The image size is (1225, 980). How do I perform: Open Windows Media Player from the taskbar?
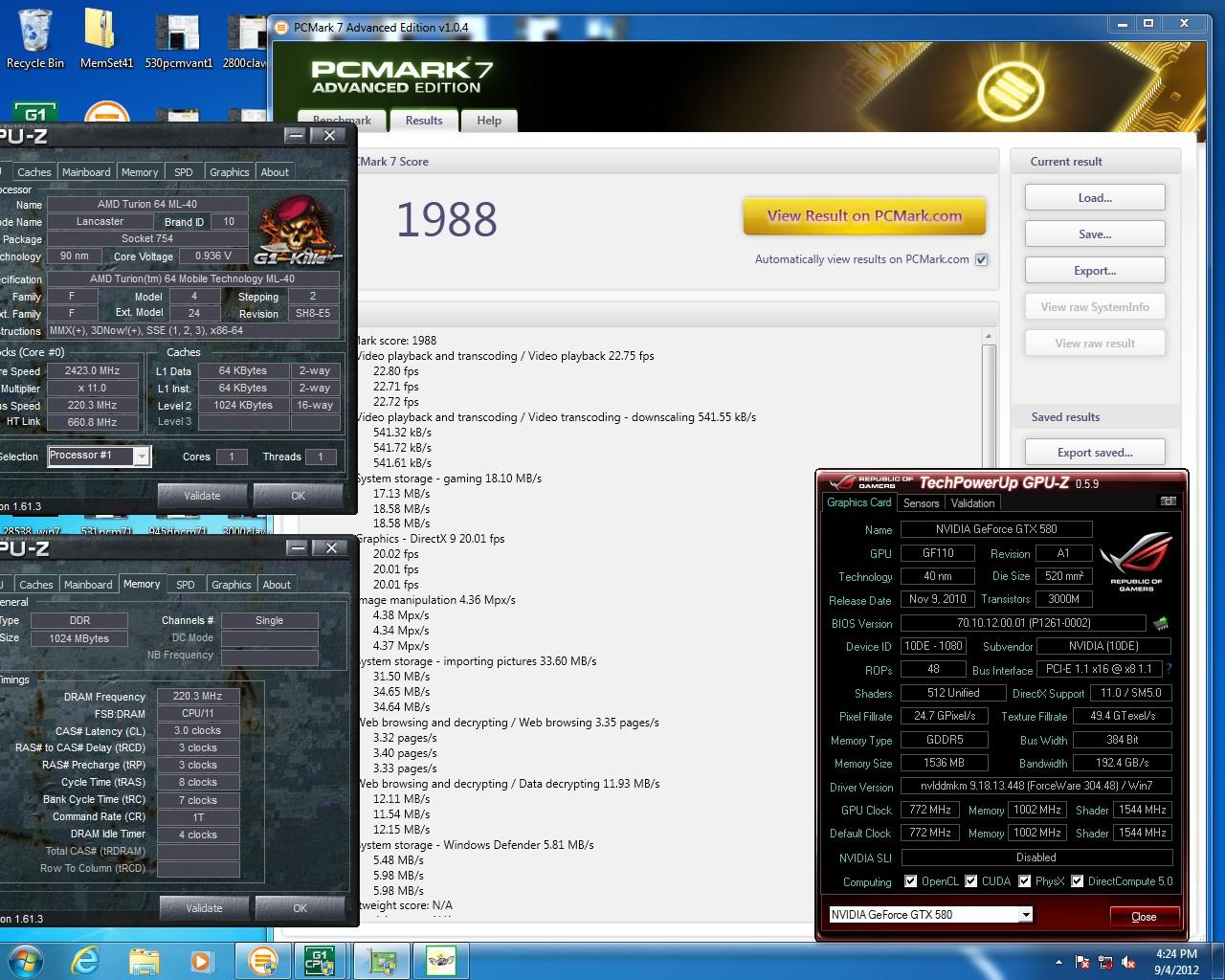[201, 960]
